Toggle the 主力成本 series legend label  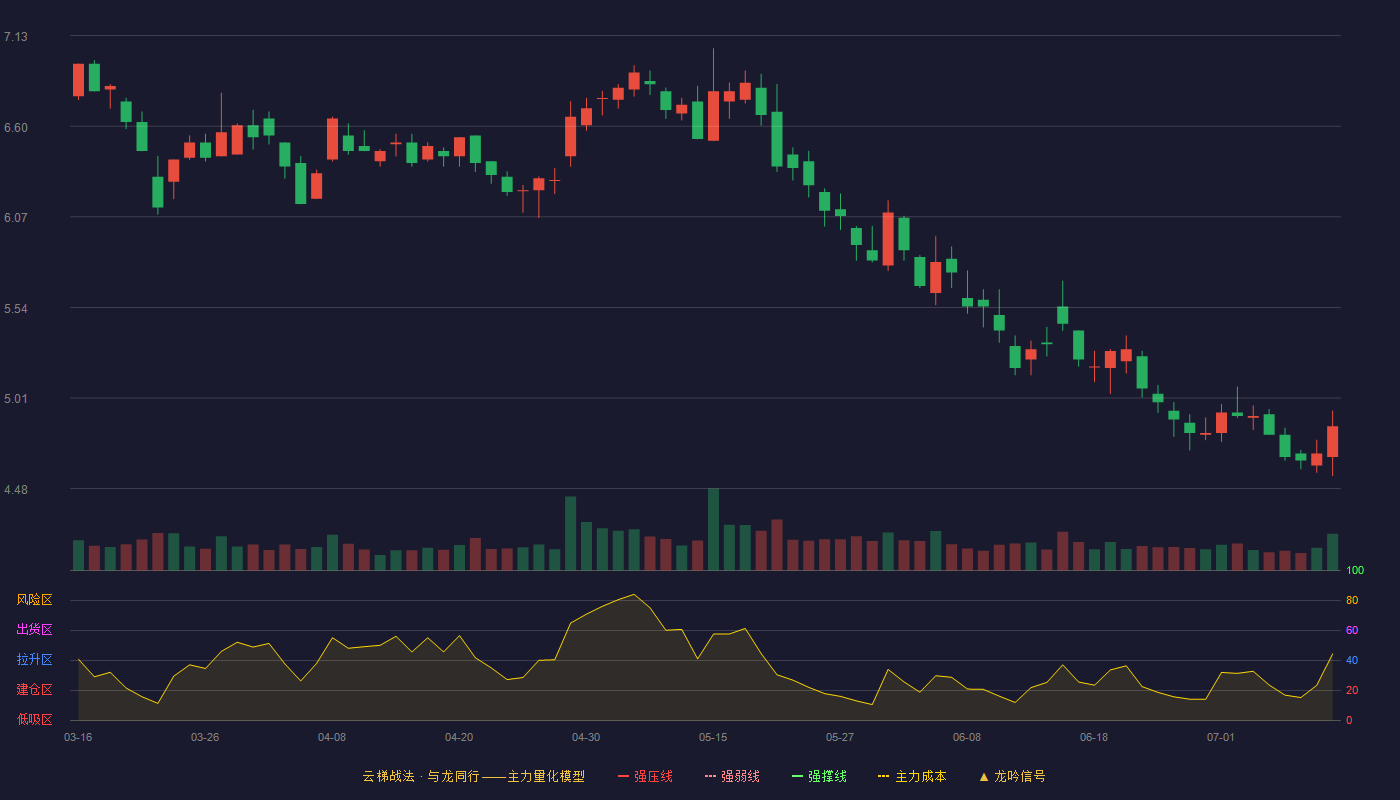pyautogui.click(x=921, y=776)
